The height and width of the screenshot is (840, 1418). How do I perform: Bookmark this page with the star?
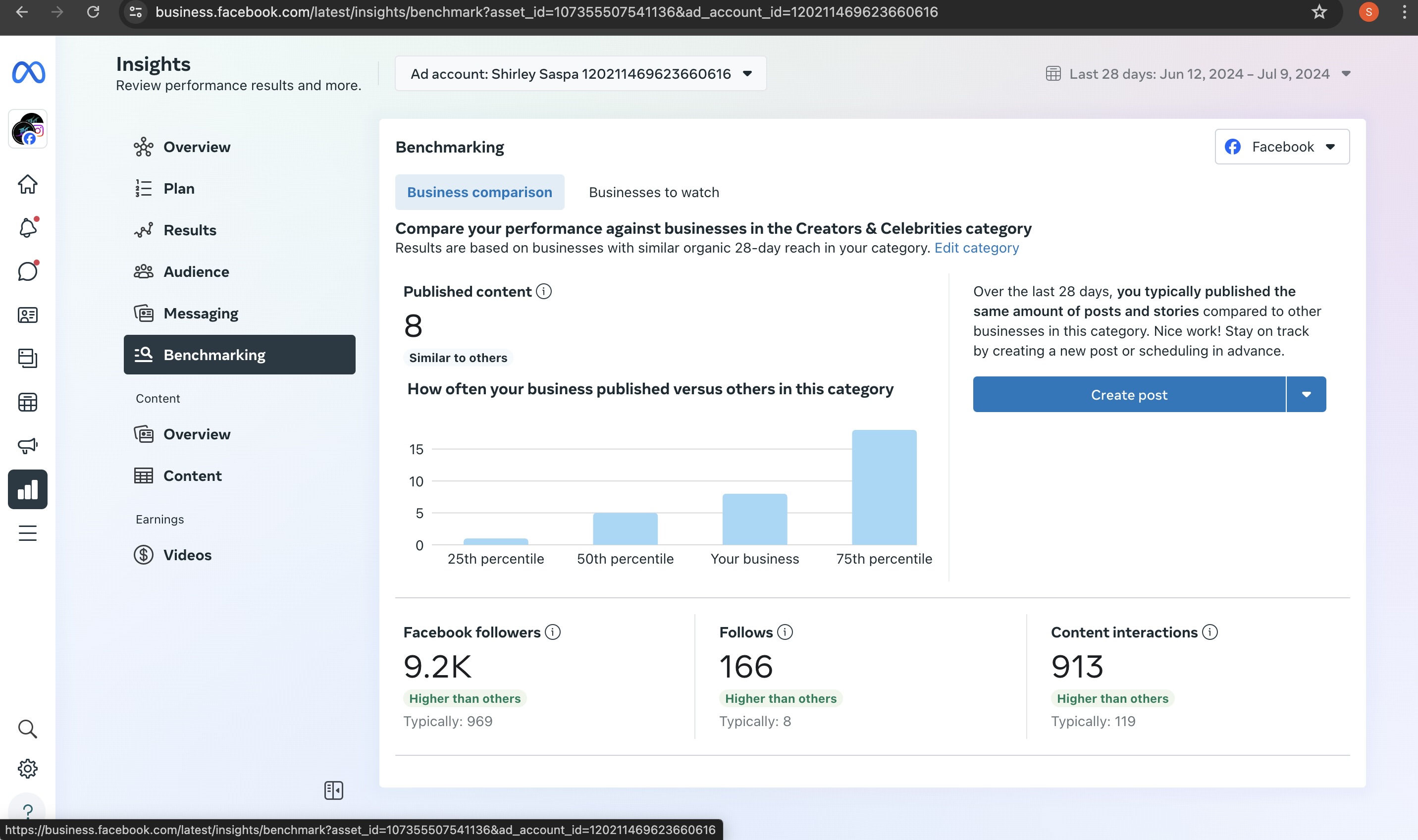(1319, 12)
